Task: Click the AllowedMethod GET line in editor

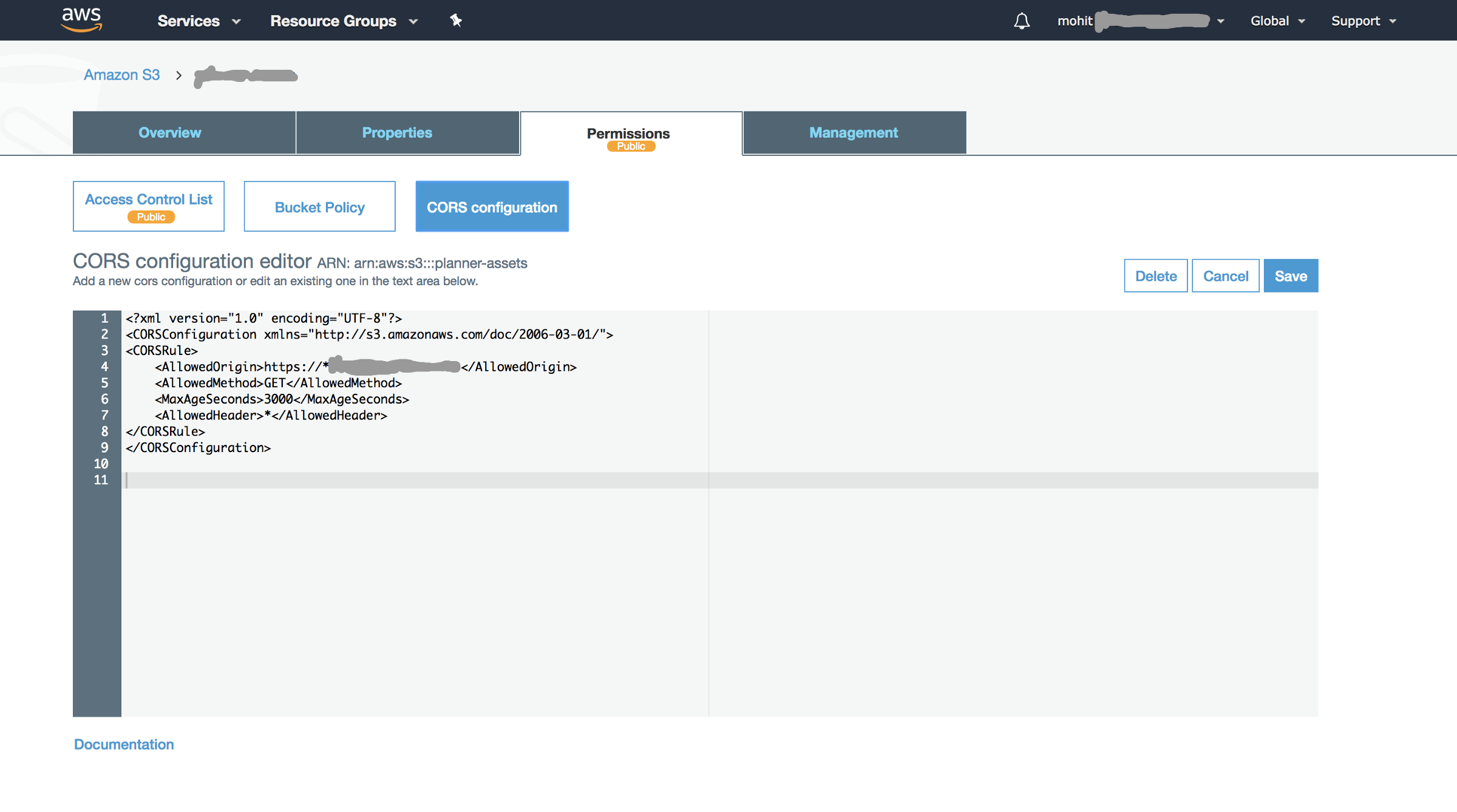Action: coord(279,383)
